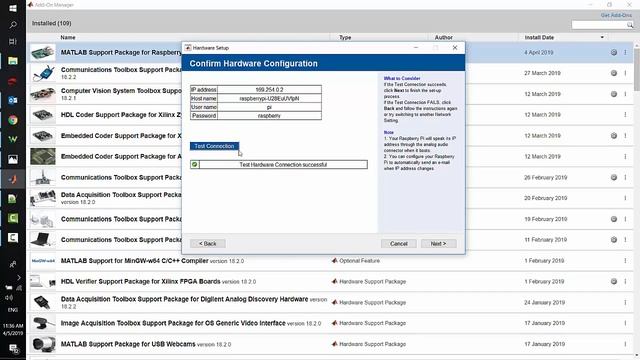Open File Explorer from the taskbar
The height and width of the screenshot is (360, 640).
click(13, 61)
